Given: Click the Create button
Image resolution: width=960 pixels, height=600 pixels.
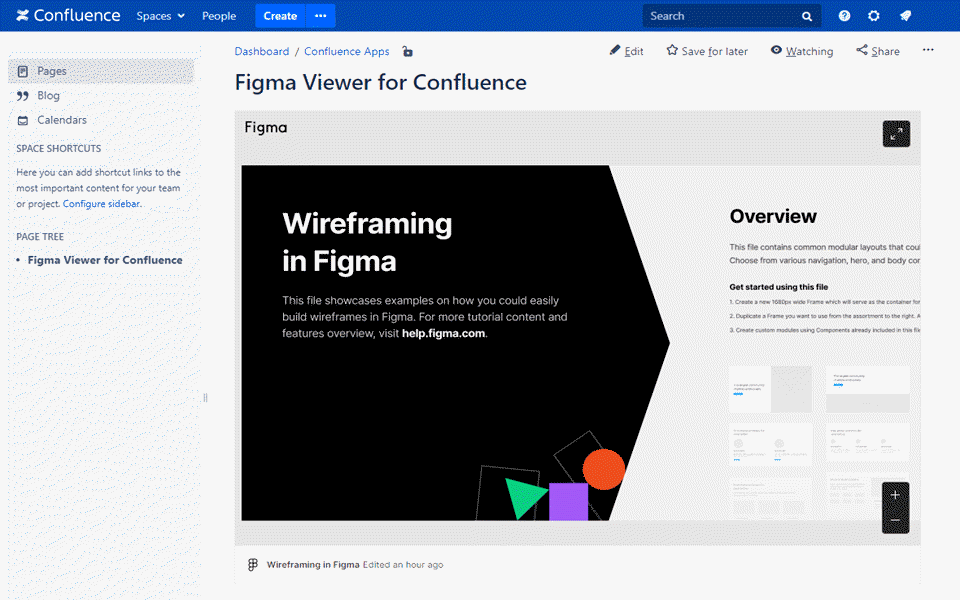Looking at the screenshot, I should tap(280, 16).
